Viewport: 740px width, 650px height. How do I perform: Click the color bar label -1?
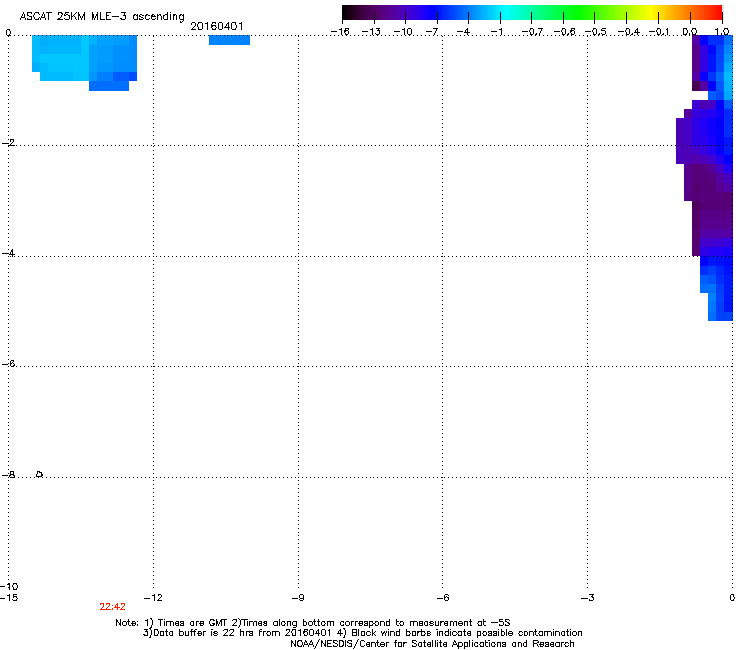tap(496, 32)
